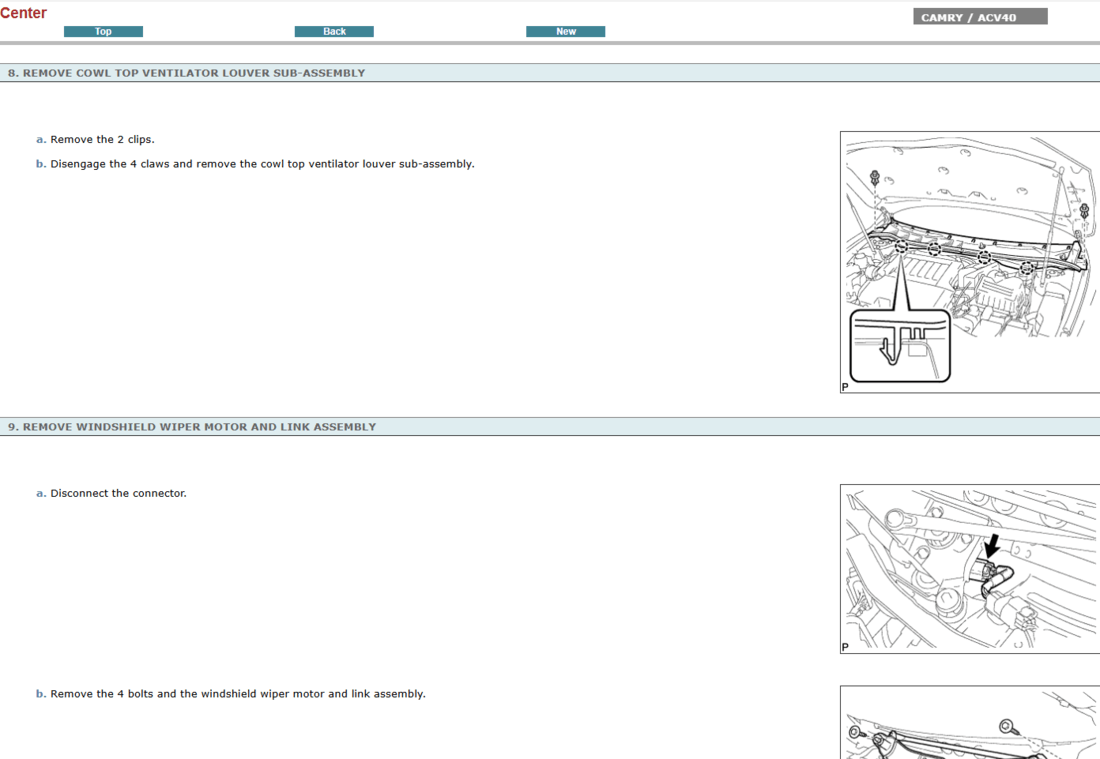Select the Remove Cowl Top Ventilator Louver header
This screenshot has height=759, width=1100.
[186, 73]
